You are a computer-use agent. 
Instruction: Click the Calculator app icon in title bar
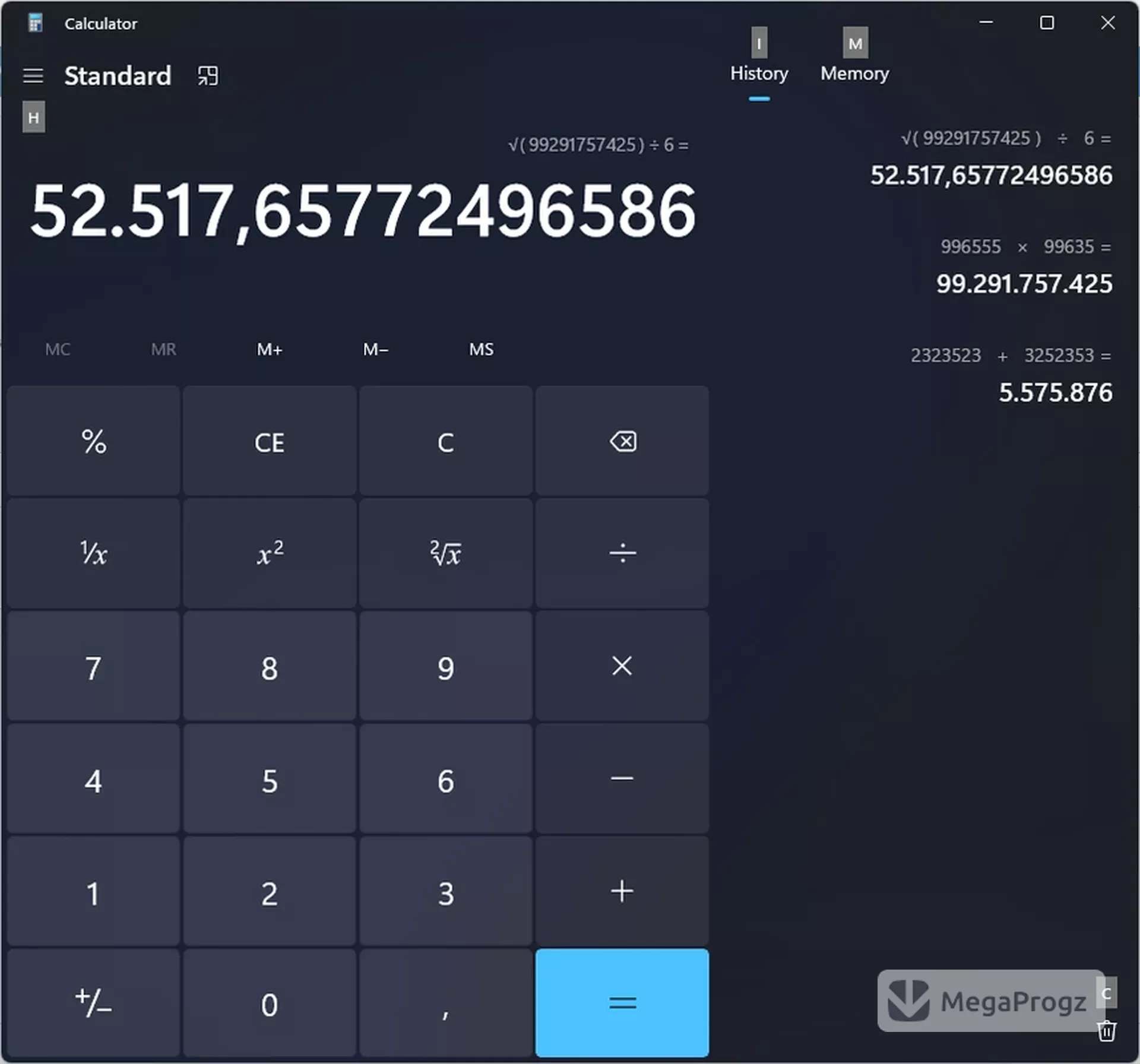click(x=35, y=23)
